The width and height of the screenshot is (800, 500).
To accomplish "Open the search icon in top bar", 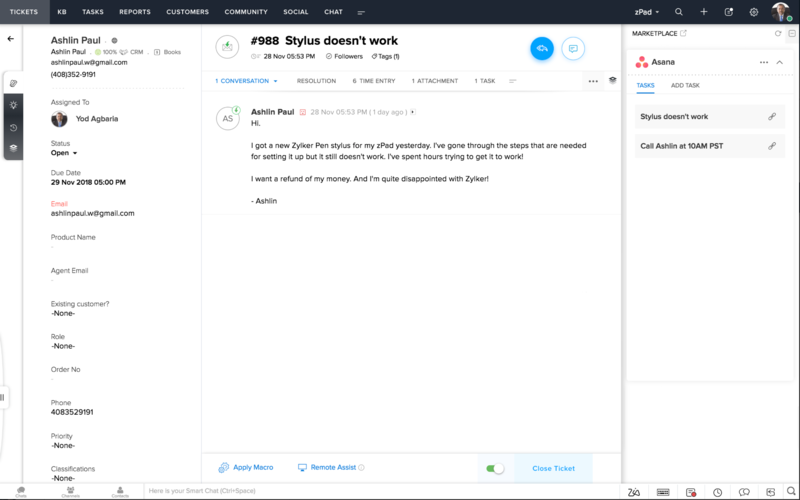I will coord(679,12).
